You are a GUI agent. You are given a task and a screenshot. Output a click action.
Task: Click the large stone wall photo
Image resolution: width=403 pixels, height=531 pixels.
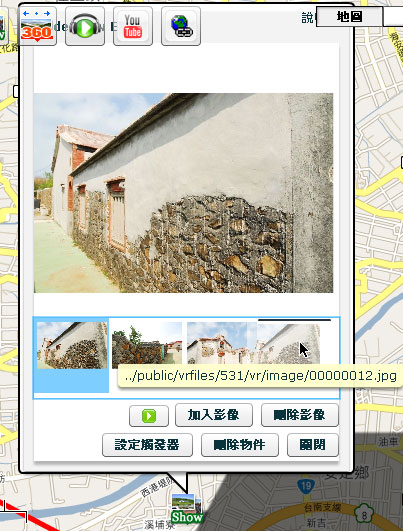click(183, 193)
